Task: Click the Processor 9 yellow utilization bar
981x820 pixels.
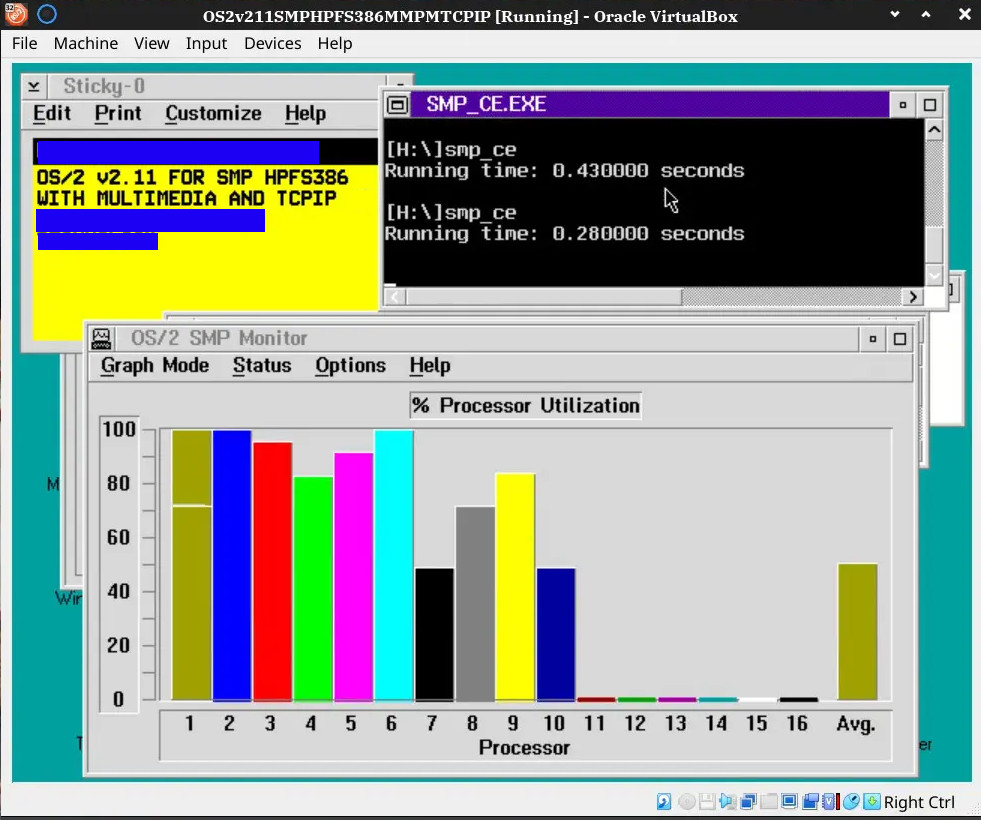Action: [x=515, y=587]
